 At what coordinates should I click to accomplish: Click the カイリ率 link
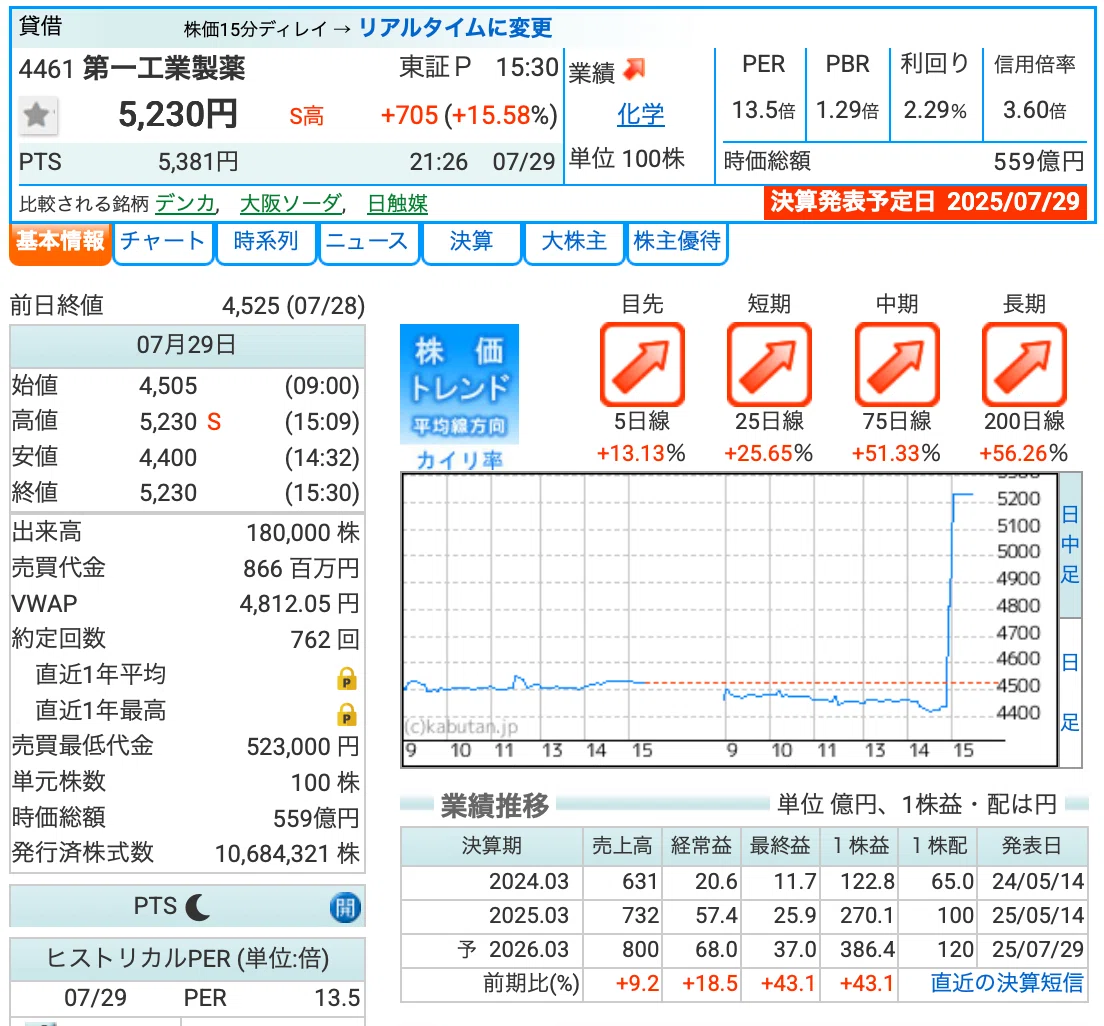coord(459,460)
